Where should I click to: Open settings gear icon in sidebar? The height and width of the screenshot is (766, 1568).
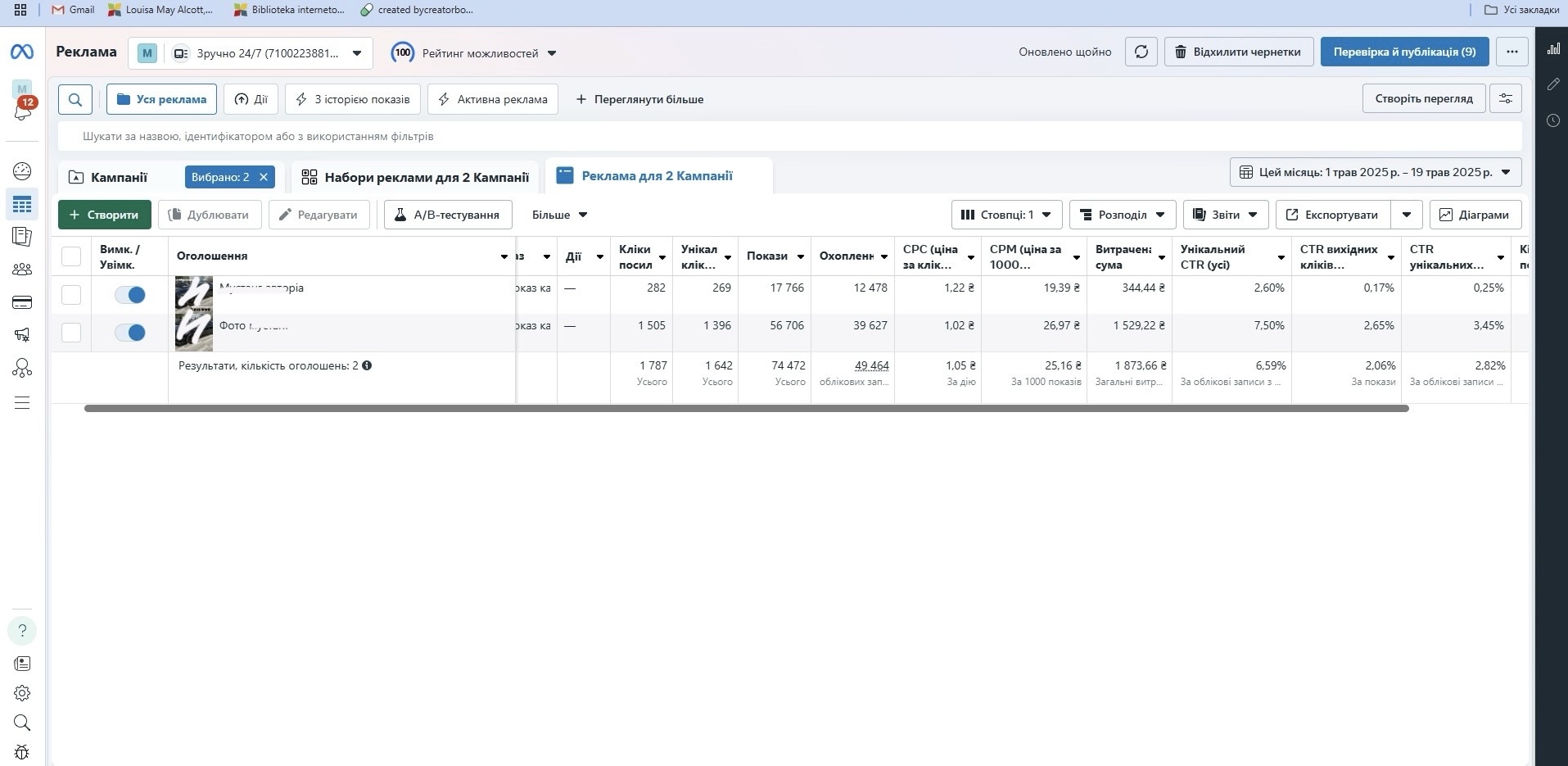click(x=22, y=693)
